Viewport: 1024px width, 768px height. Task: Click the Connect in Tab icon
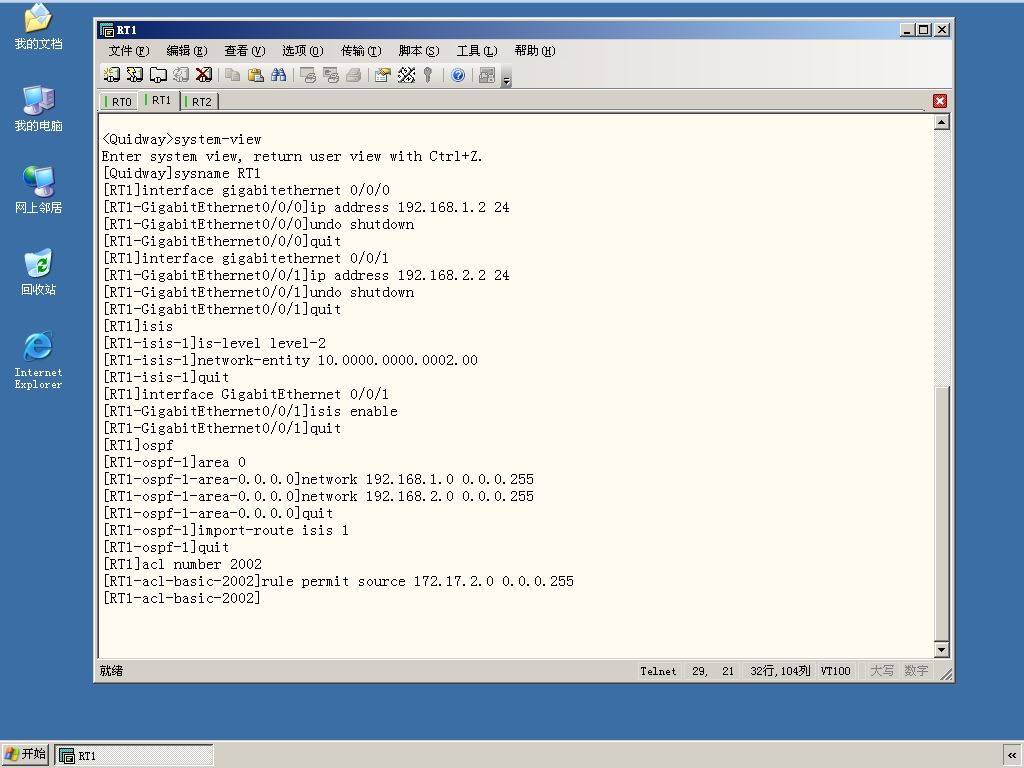point(158,75)
